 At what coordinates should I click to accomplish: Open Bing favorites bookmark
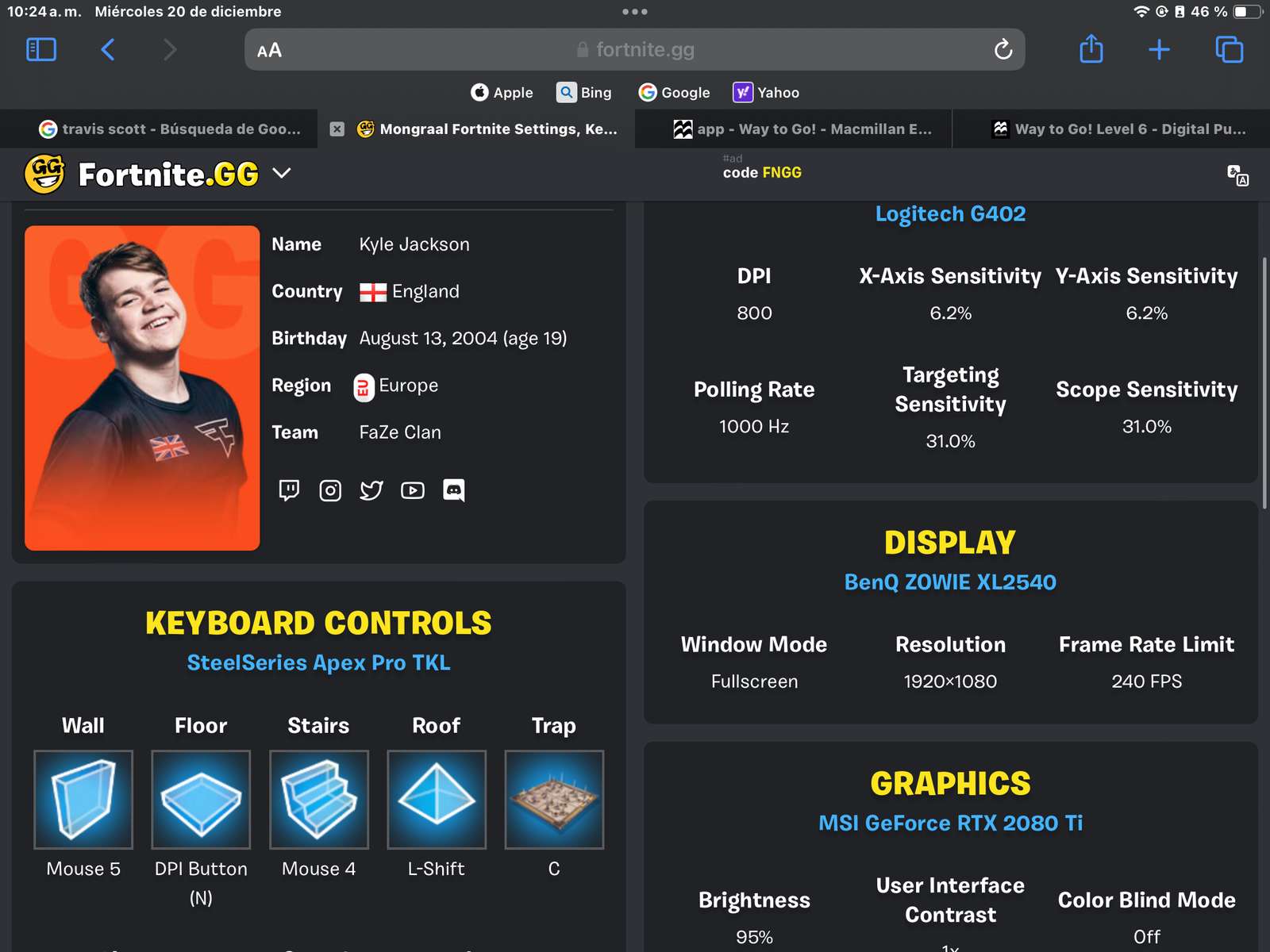click(584, 93)
